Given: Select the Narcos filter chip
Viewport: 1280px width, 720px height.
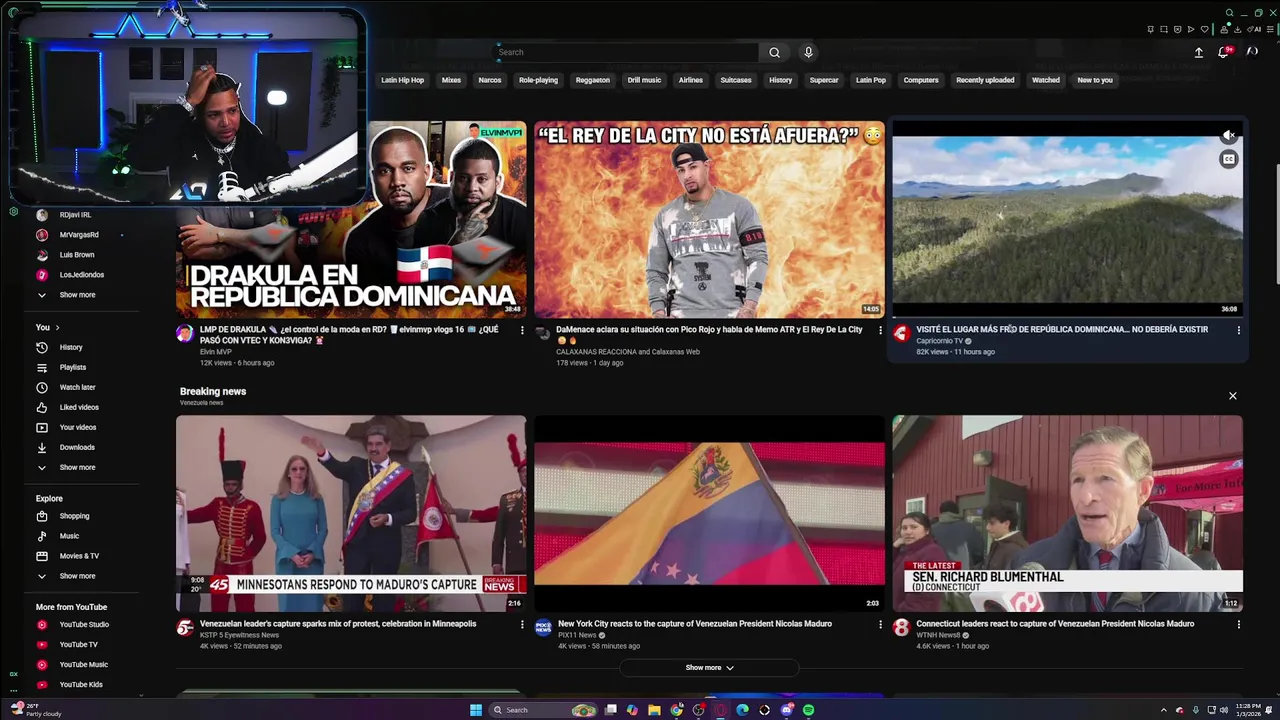Looking at the screenshot, I should [x=490, y=80].
